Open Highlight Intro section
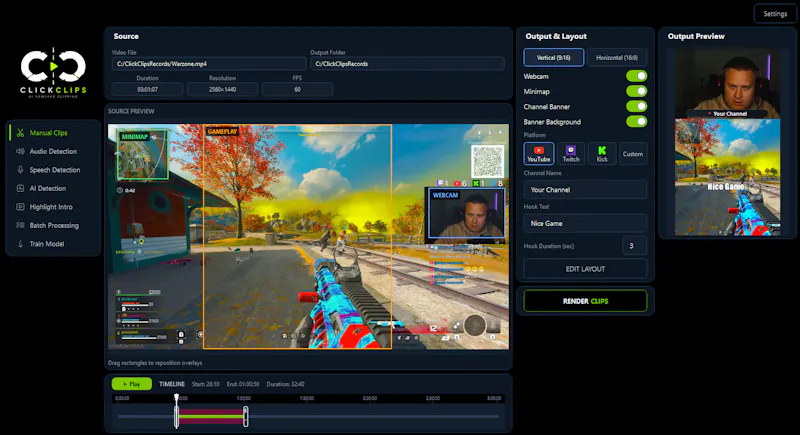Image resolution: width=800 pixels, height=435 pixels. coord(54,207)
